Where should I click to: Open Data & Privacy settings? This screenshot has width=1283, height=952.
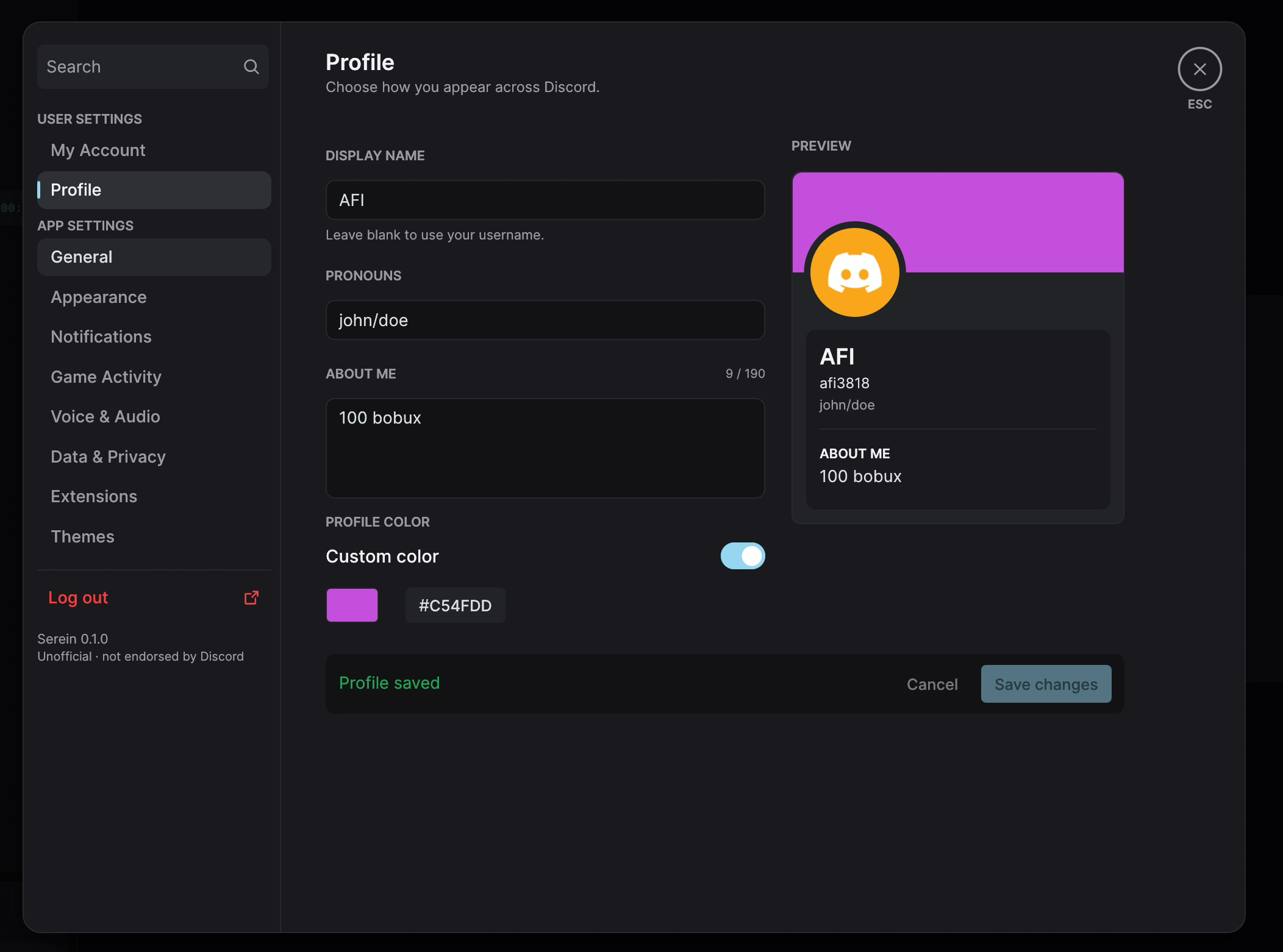click(x=154, y=457)
